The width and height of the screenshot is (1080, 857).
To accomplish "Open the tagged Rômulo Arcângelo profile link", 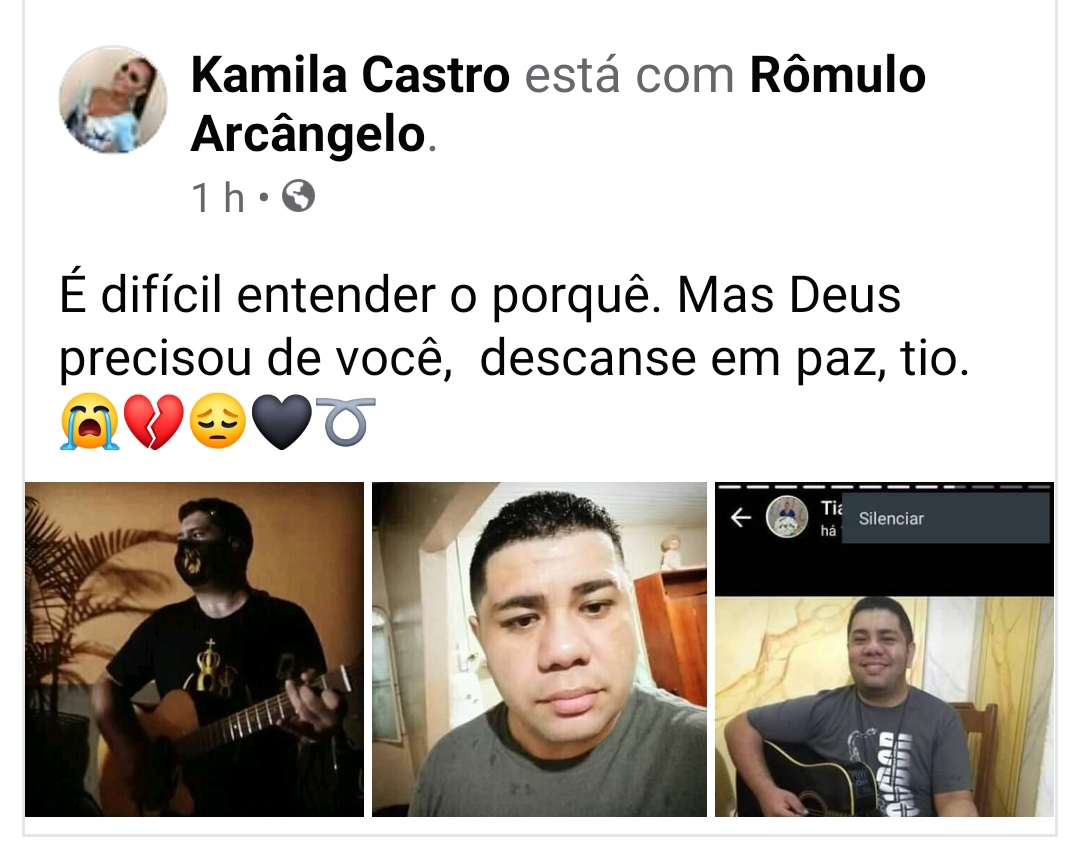I will pos(559,104).
